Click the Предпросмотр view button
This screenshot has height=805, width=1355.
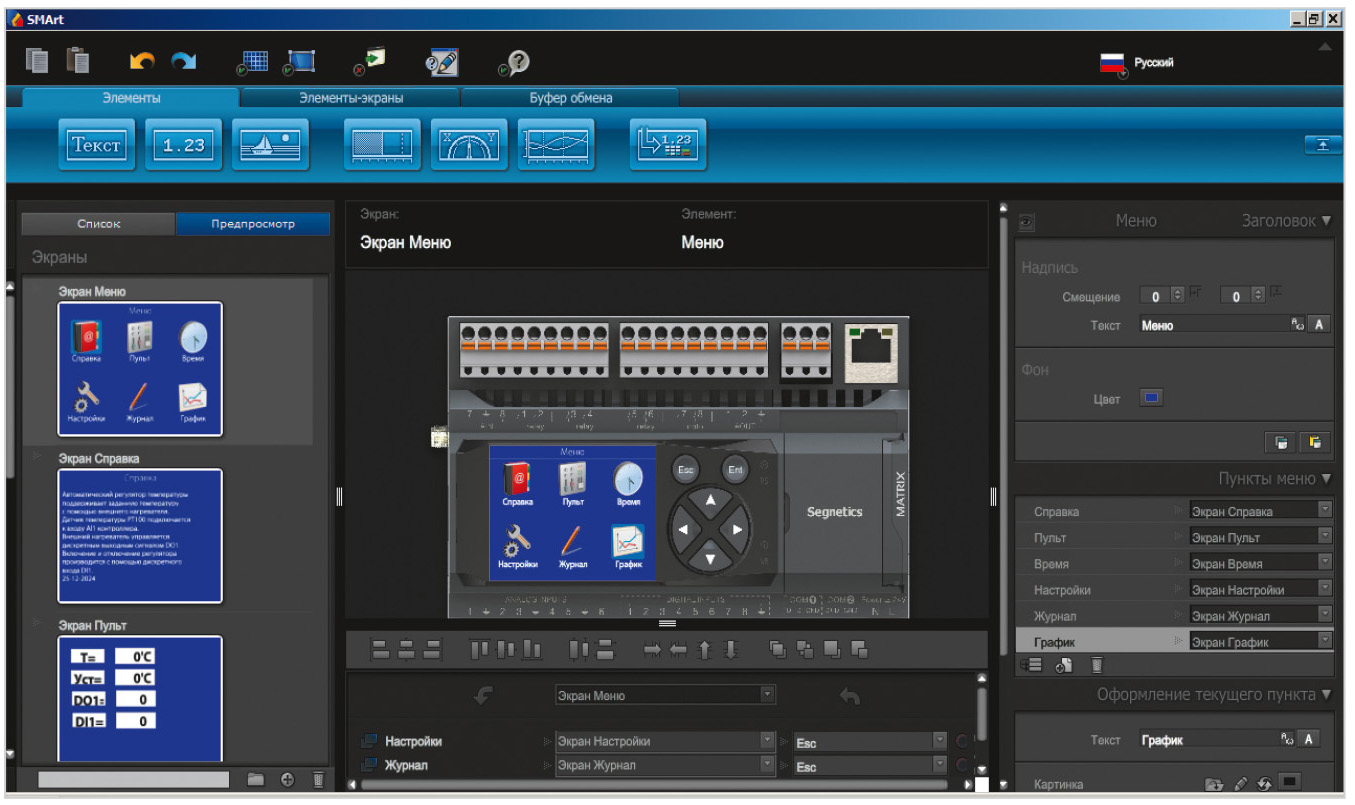tap(252, 224)
